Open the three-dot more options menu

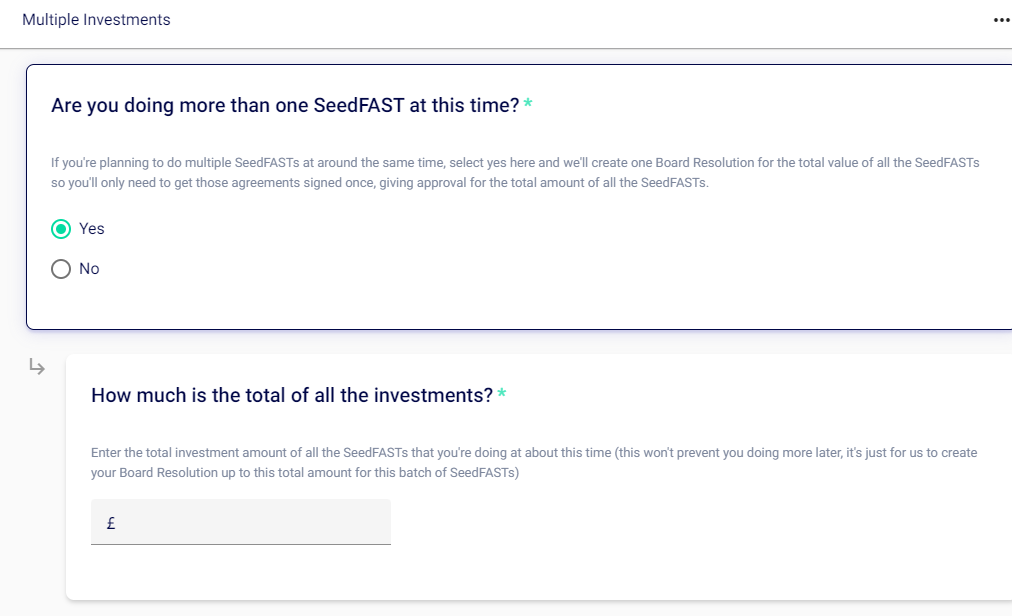[x=1001, y=20]
